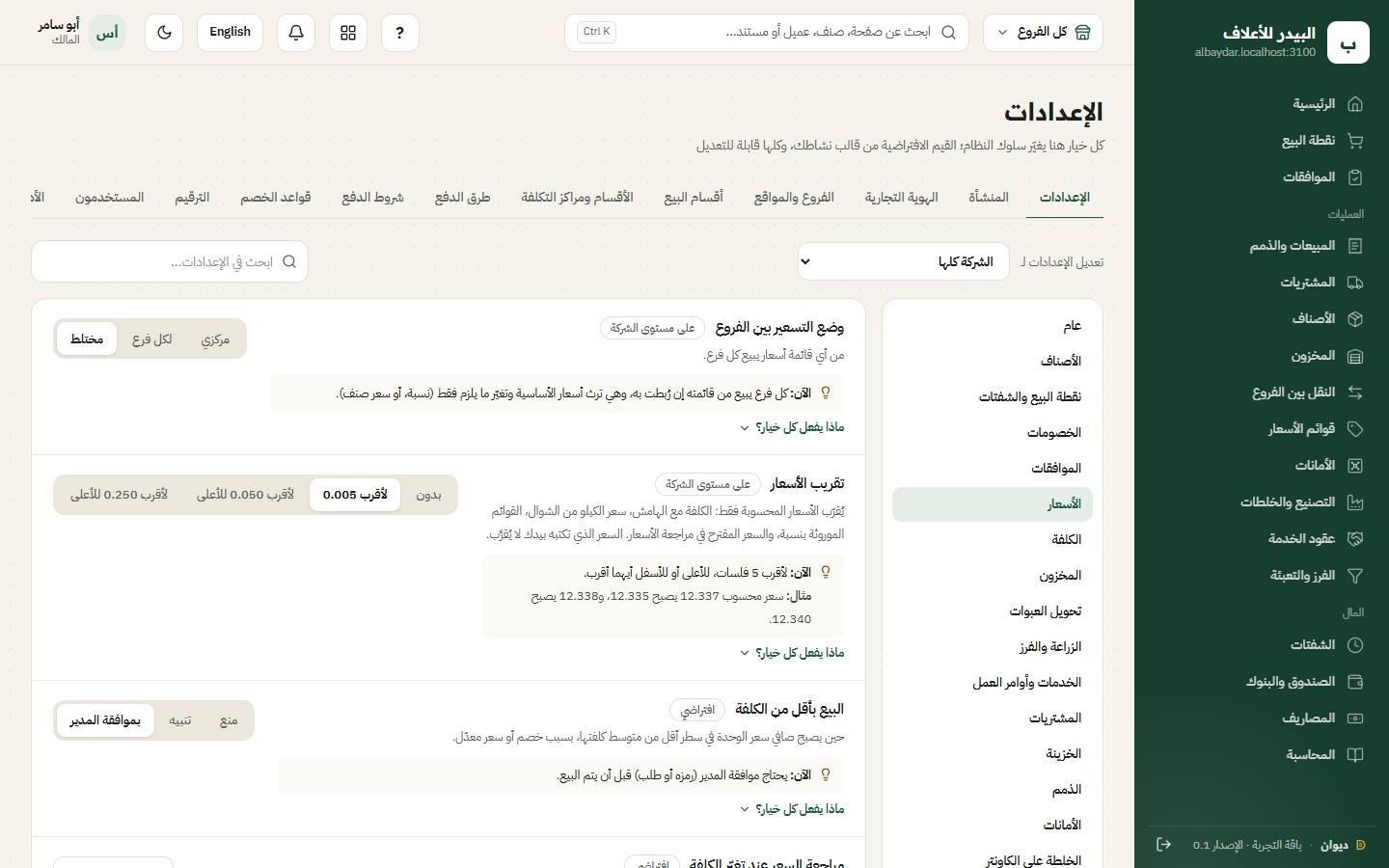Click the ديوان brand icon in footer
Viewport: 1389px width, 868px height.
coord(1361,845)
